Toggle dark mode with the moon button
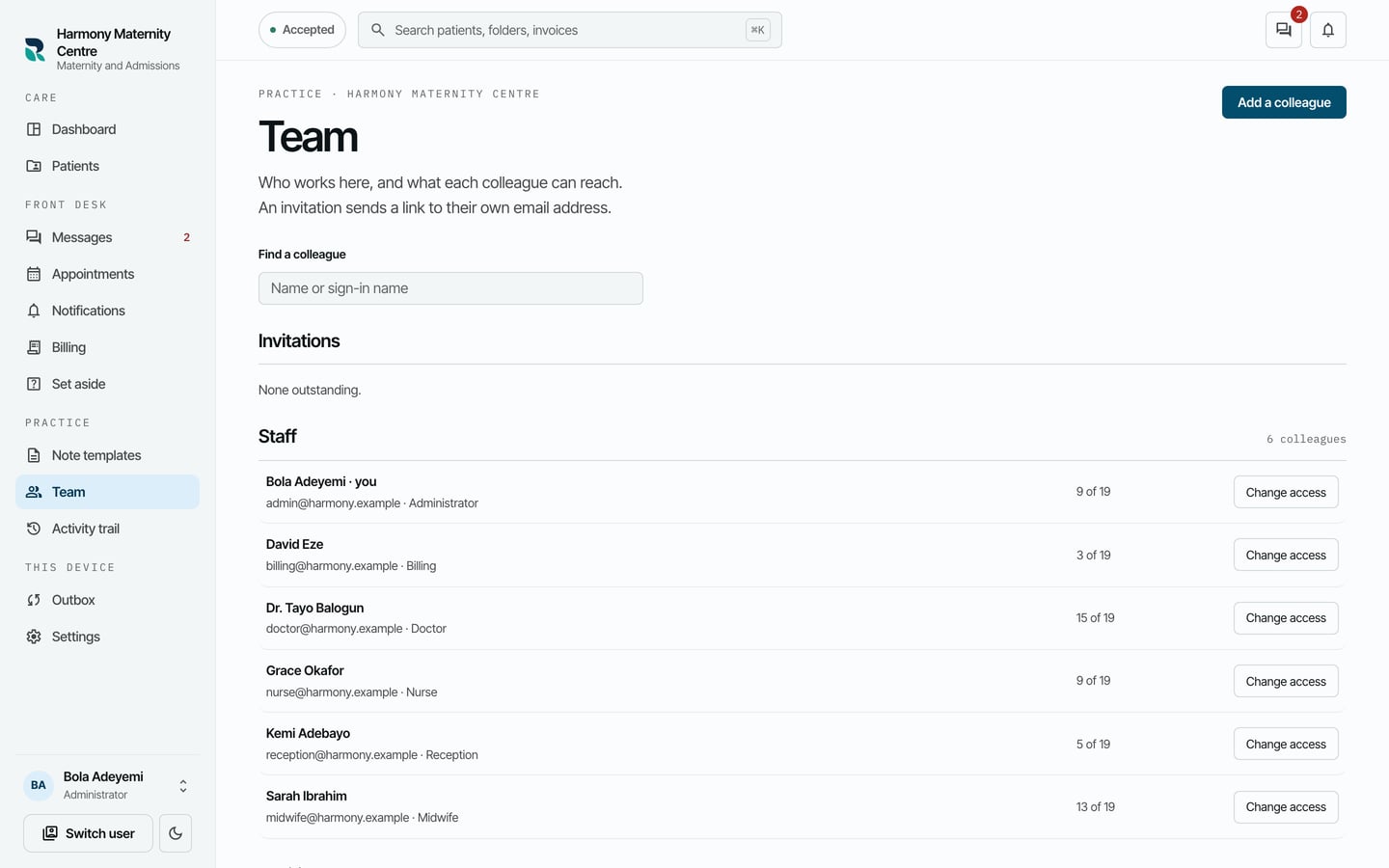 point(176,833)
